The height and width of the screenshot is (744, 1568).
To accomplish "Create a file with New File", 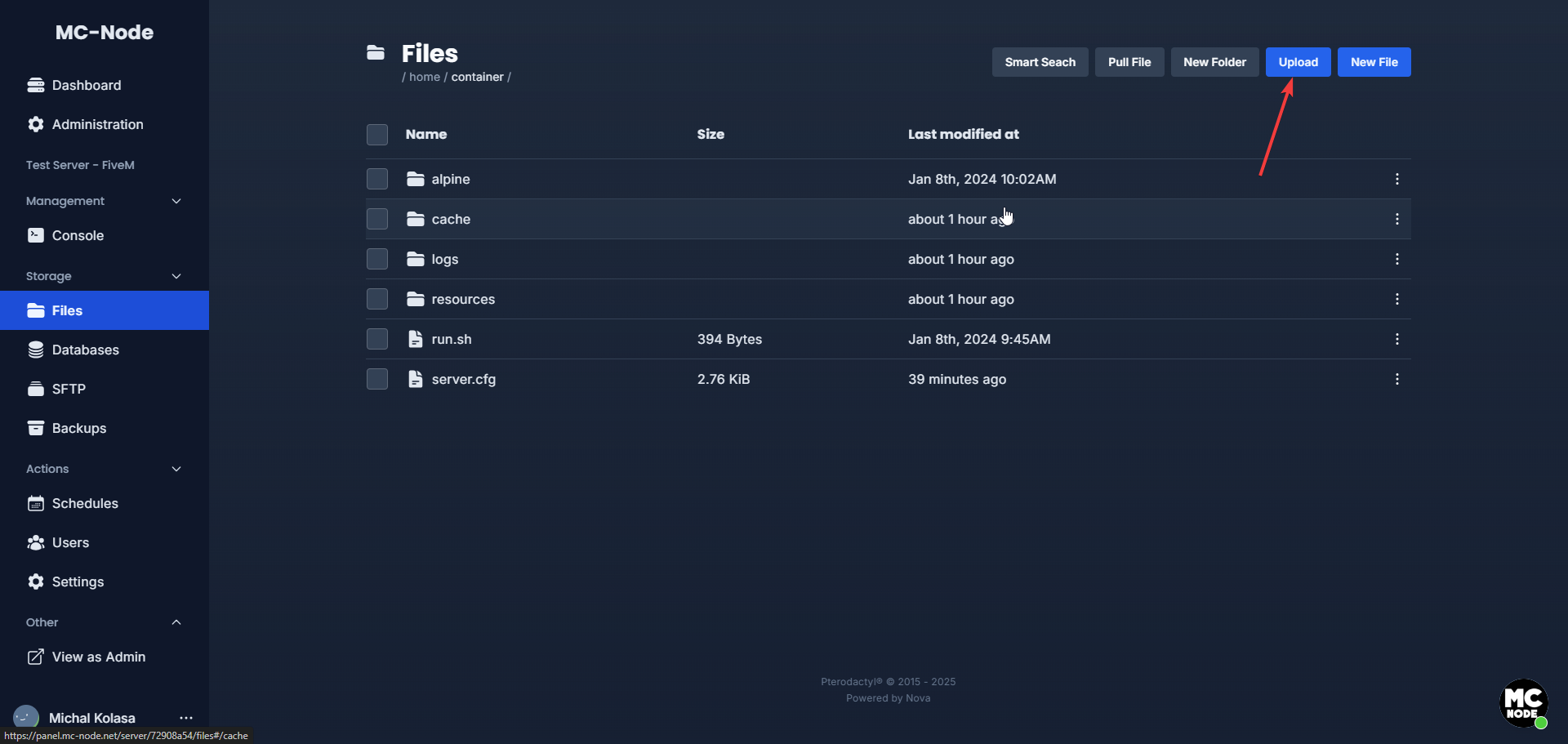I will [x=1374, y=62].
